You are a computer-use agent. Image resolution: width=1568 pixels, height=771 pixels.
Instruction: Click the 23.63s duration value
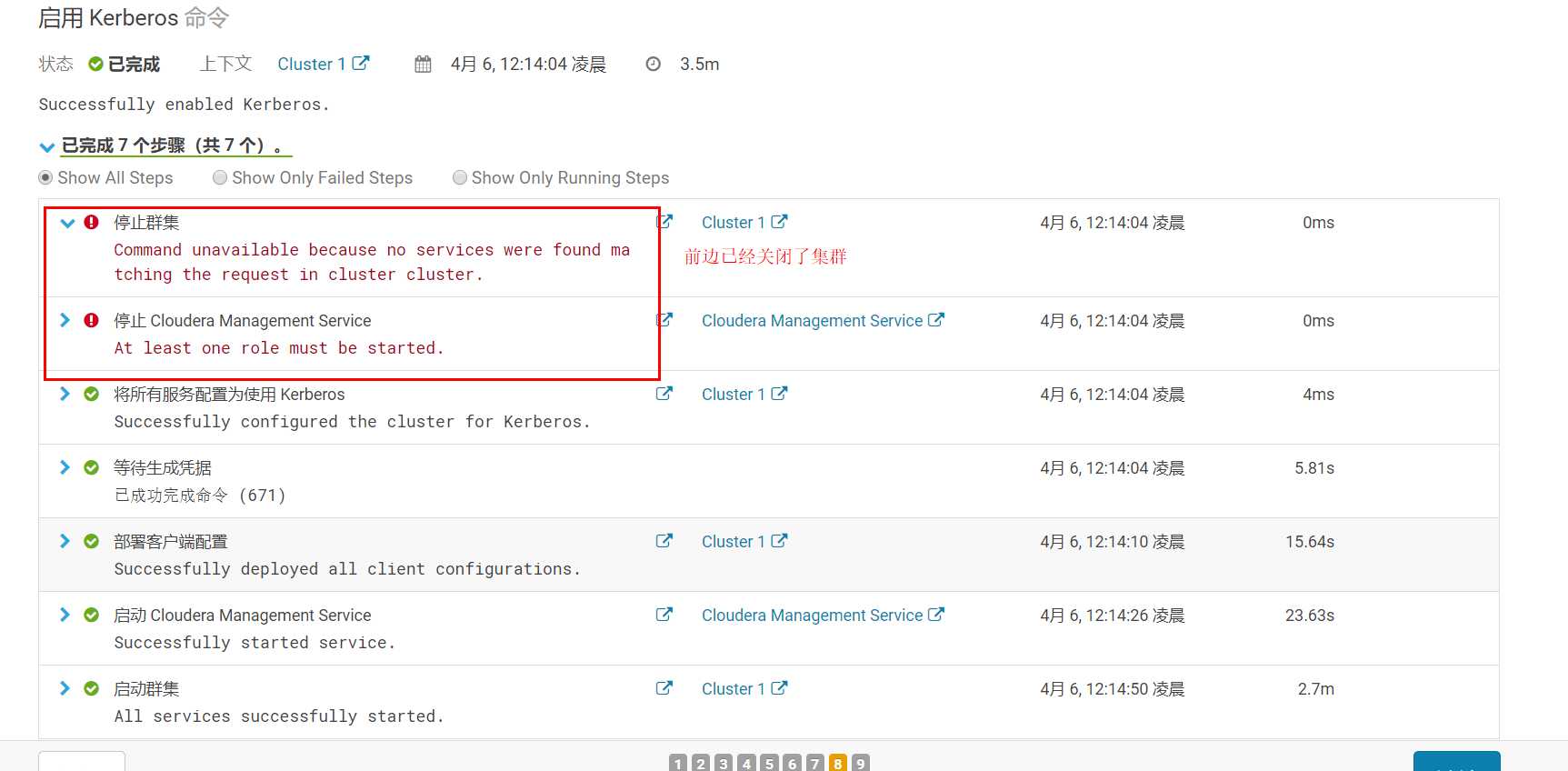[1310, 615]
